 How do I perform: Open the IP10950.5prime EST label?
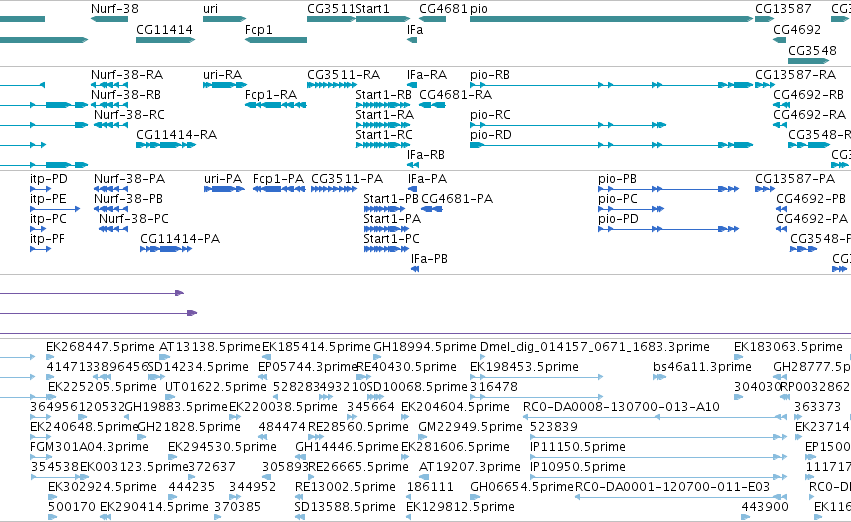point(577,467)
